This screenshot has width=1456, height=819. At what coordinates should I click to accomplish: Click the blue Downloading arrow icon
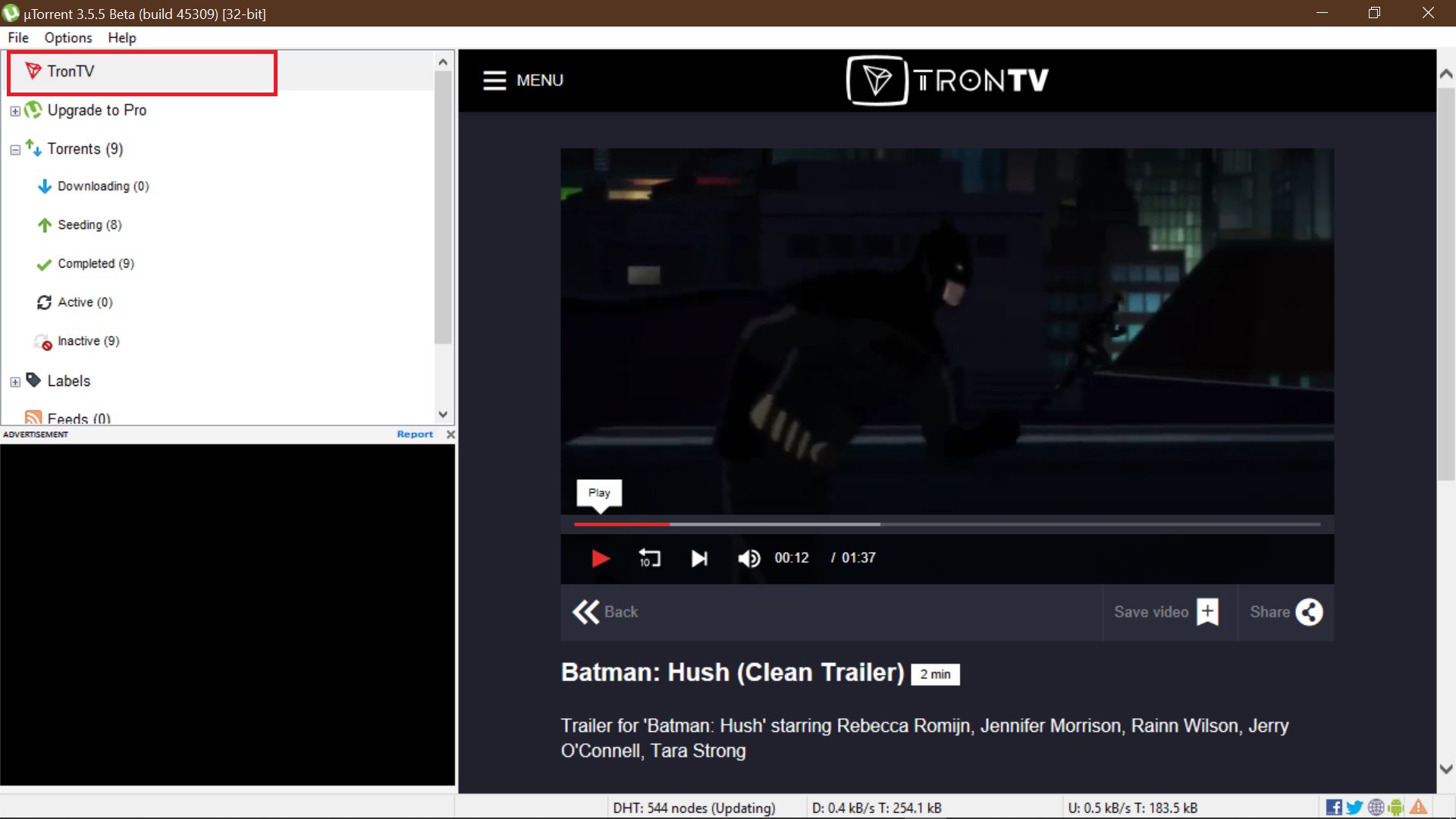45,186
